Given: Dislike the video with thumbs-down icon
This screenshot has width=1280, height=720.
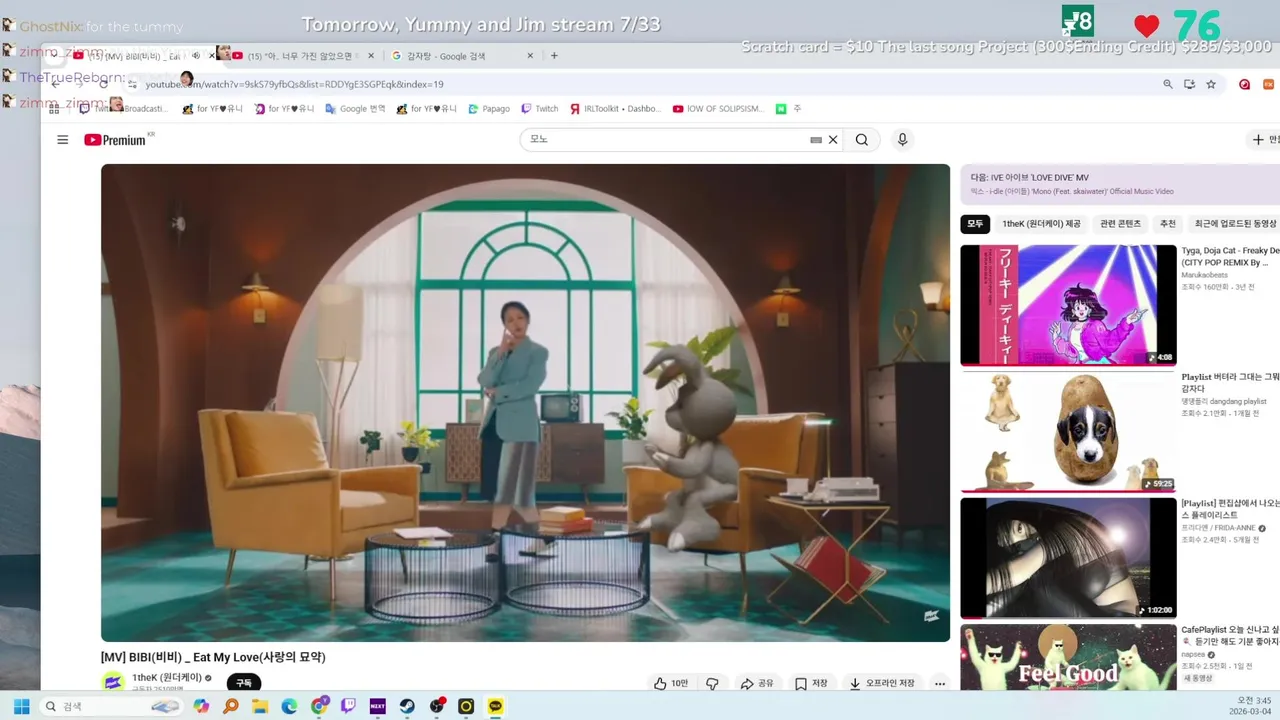Looking at the screenshot, I should click(712, 684).
